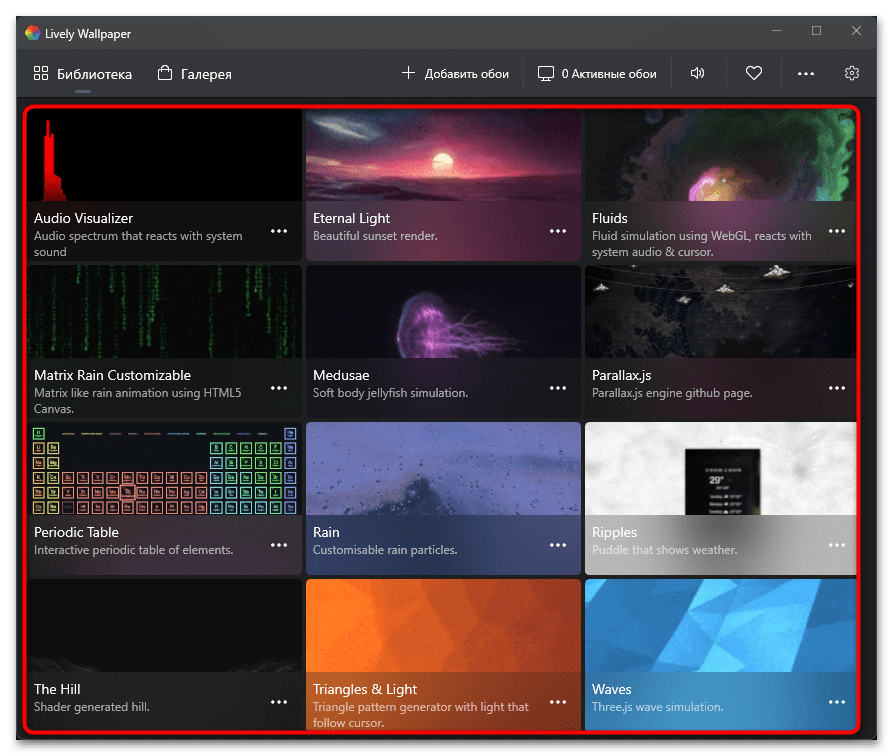Select the Fluids wallpaper thumbnail
Image resolution: width=893 pixels, height=756 pixels.
point(720,155)
